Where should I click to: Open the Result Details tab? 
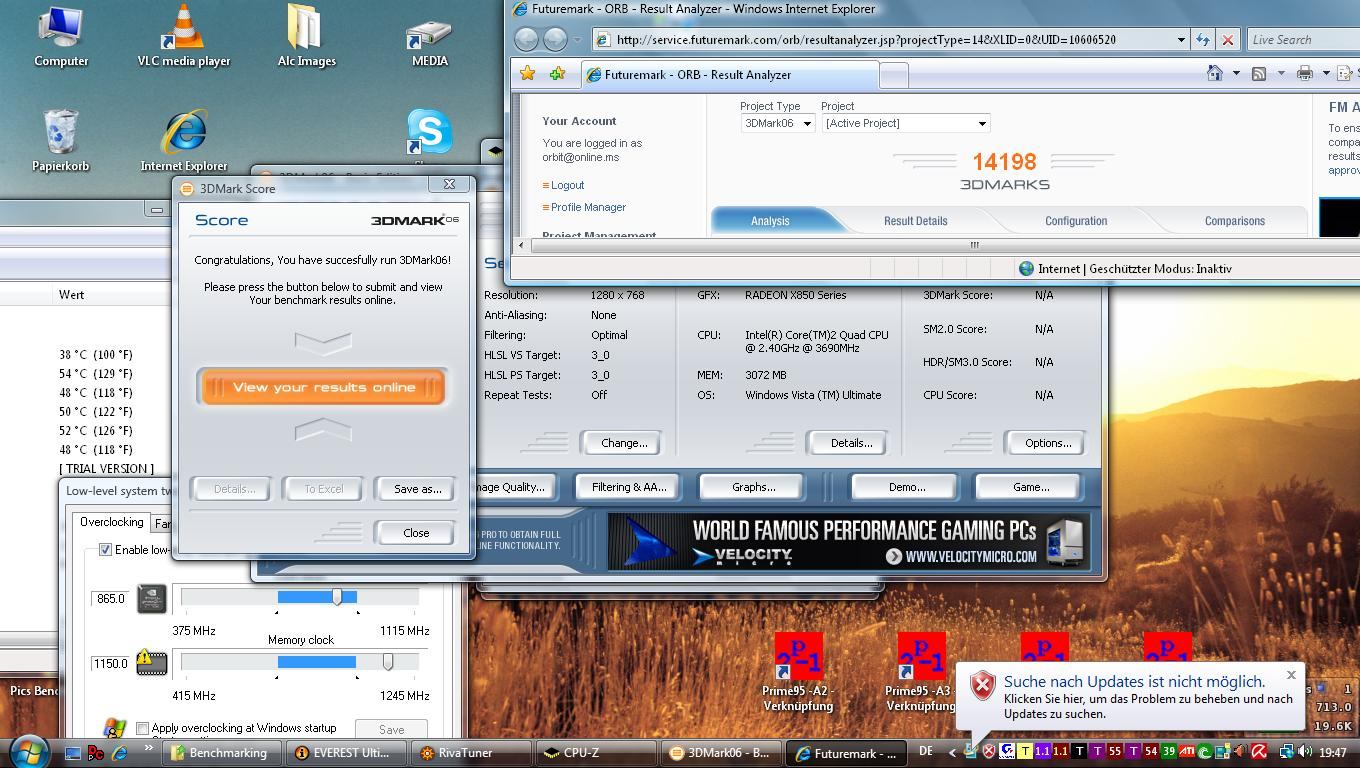(915, 221)
